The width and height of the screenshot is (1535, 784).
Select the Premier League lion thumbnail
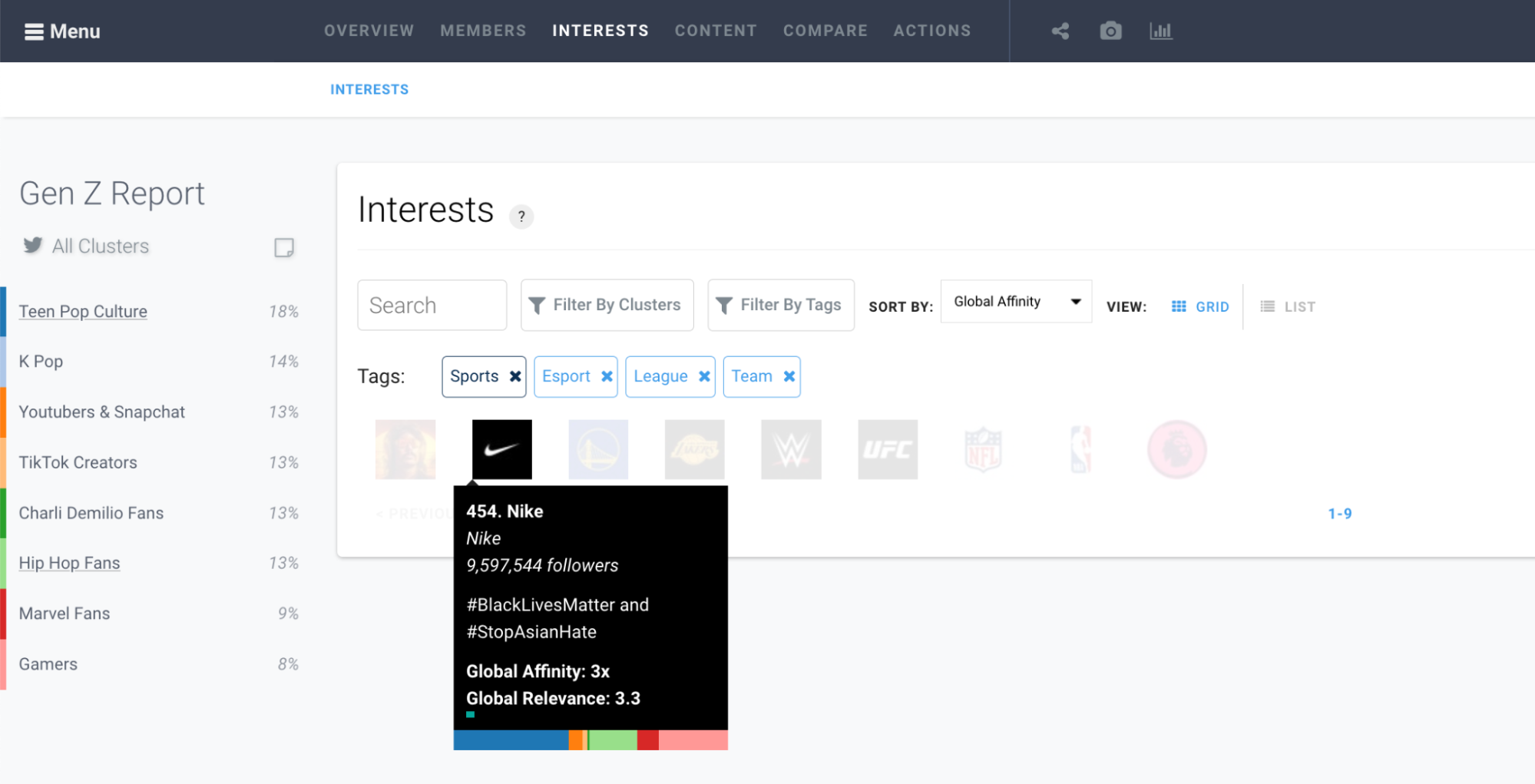point(1177,449)
